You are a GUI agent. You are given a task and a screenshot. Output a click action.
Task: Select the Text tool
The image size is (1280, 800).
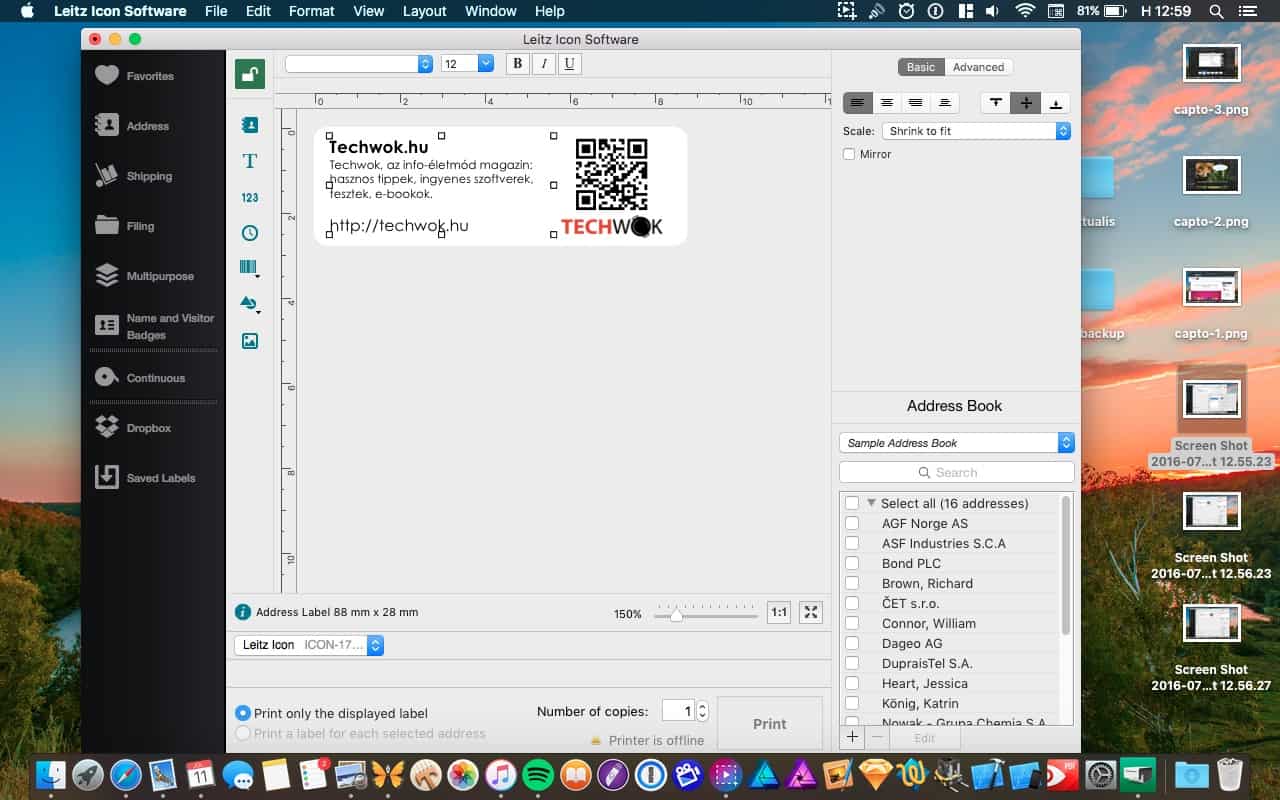[250, 161]
